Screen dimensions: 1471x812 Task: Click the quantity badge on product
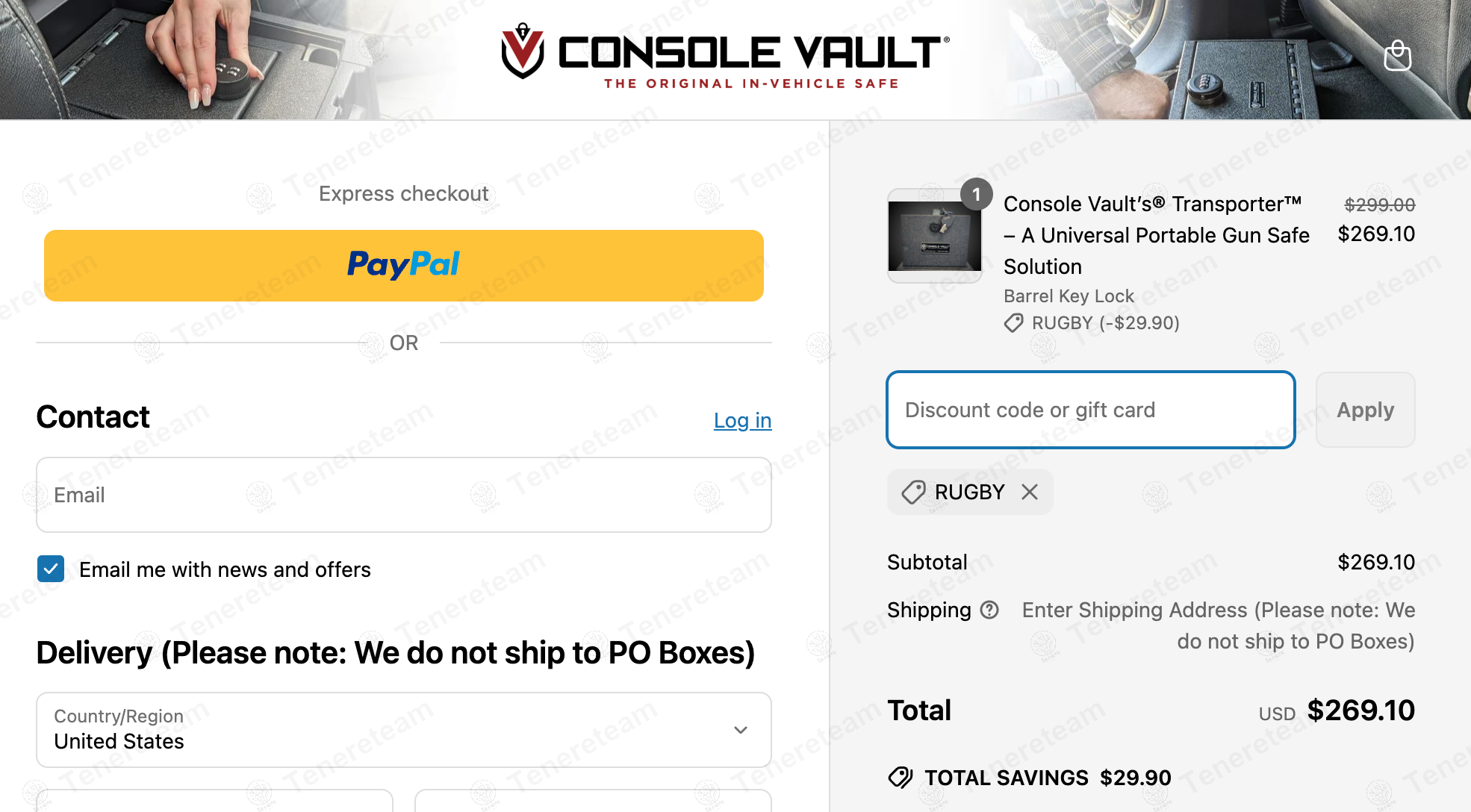tap(976, 195)
